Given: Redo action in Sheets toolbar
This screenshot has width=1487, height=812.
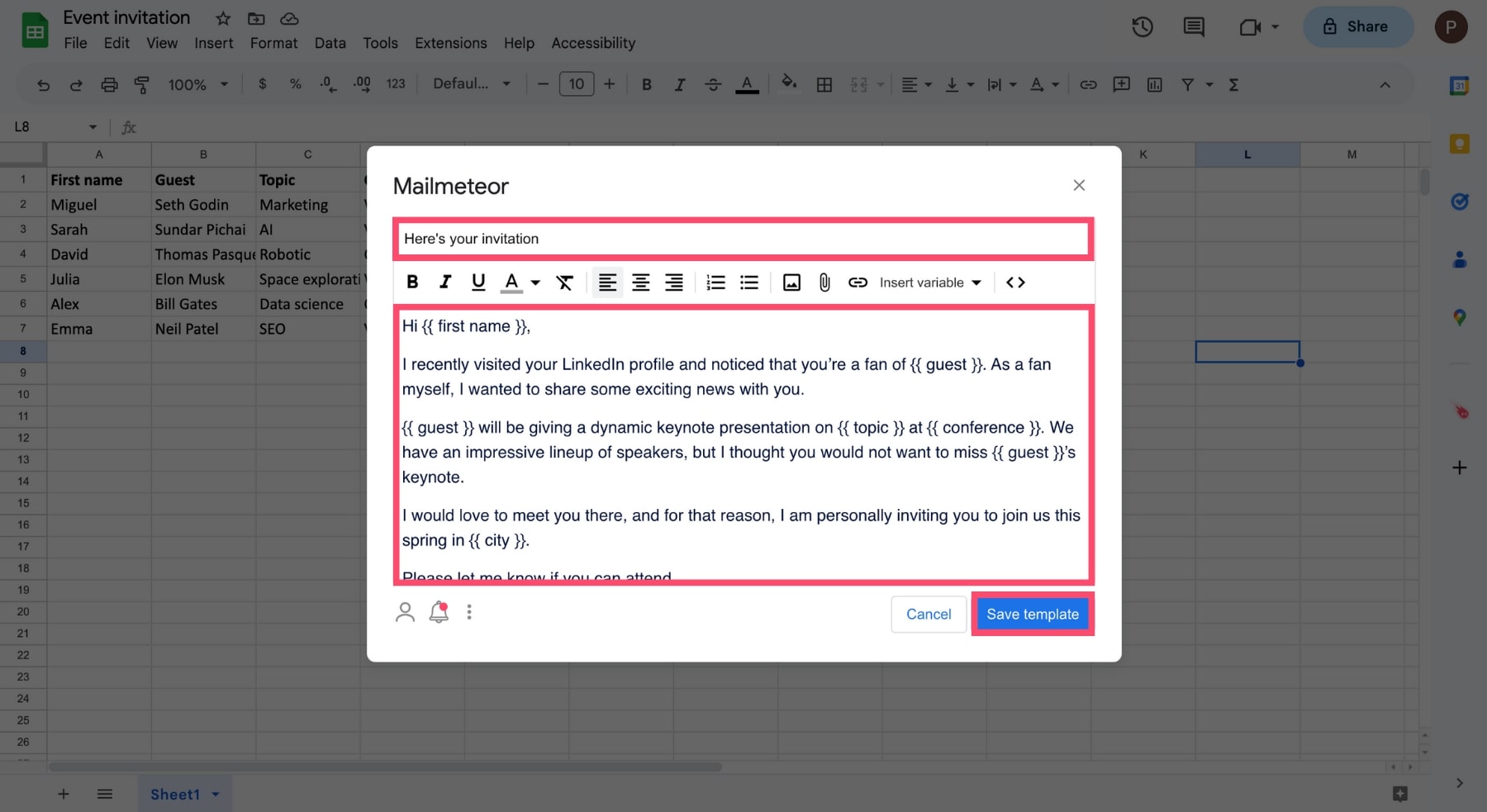Looking at the screenshot, I should click(76, 84).
